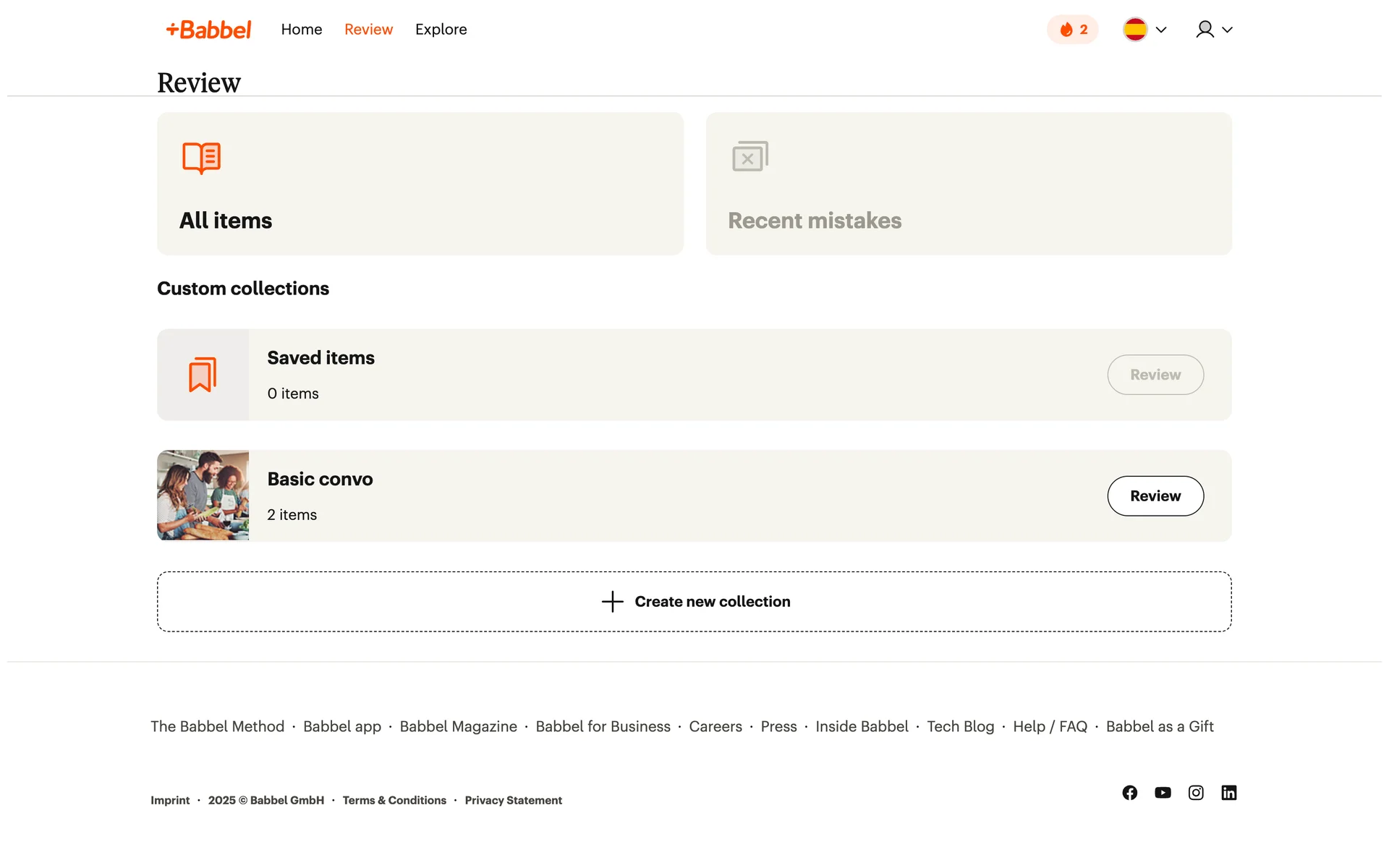Viewport: 1389px width, 868px height.
Task: Open the All items book icon
Action: click(201, 158)
